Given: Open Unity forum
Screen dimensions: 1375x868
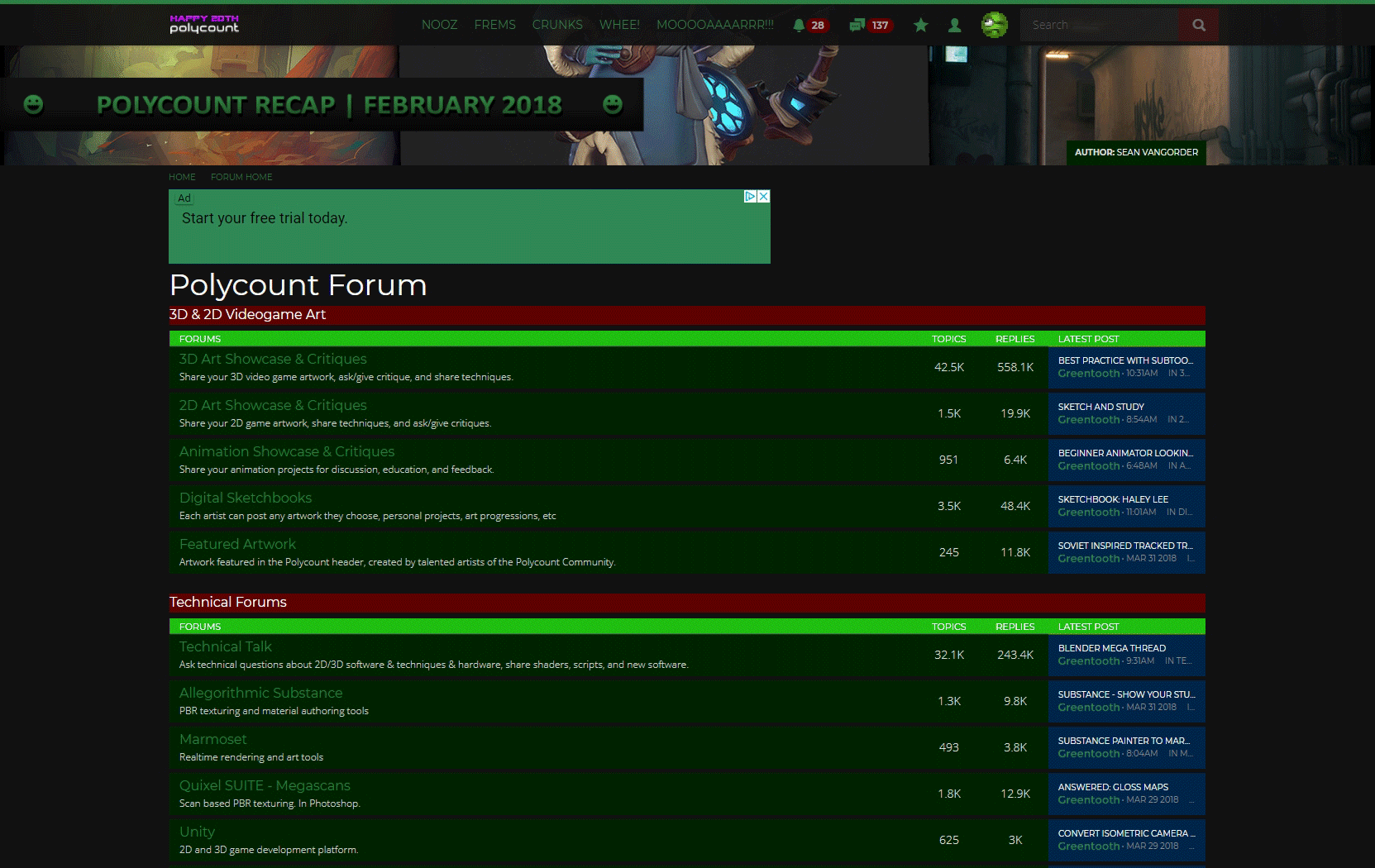Looking at the screenshot, I should 197,832.
